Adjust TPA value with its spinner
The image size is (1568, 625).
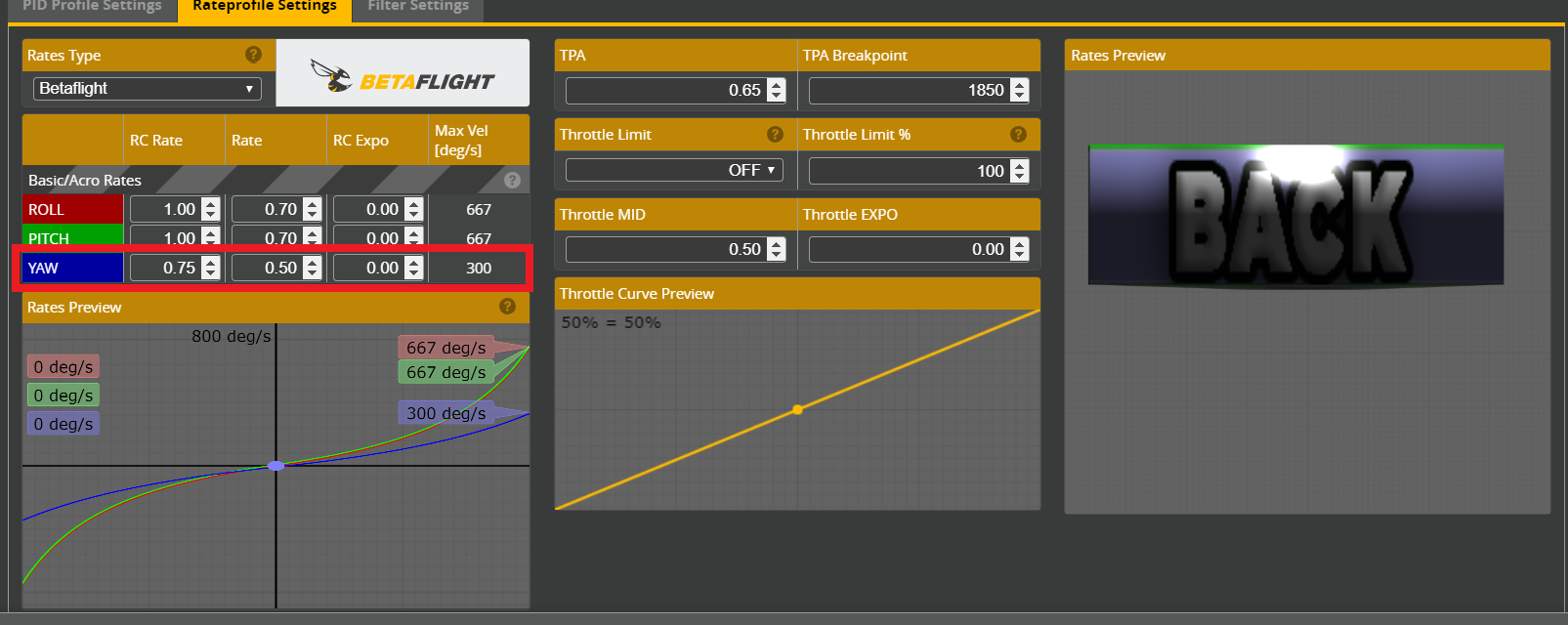click(777, 90)
